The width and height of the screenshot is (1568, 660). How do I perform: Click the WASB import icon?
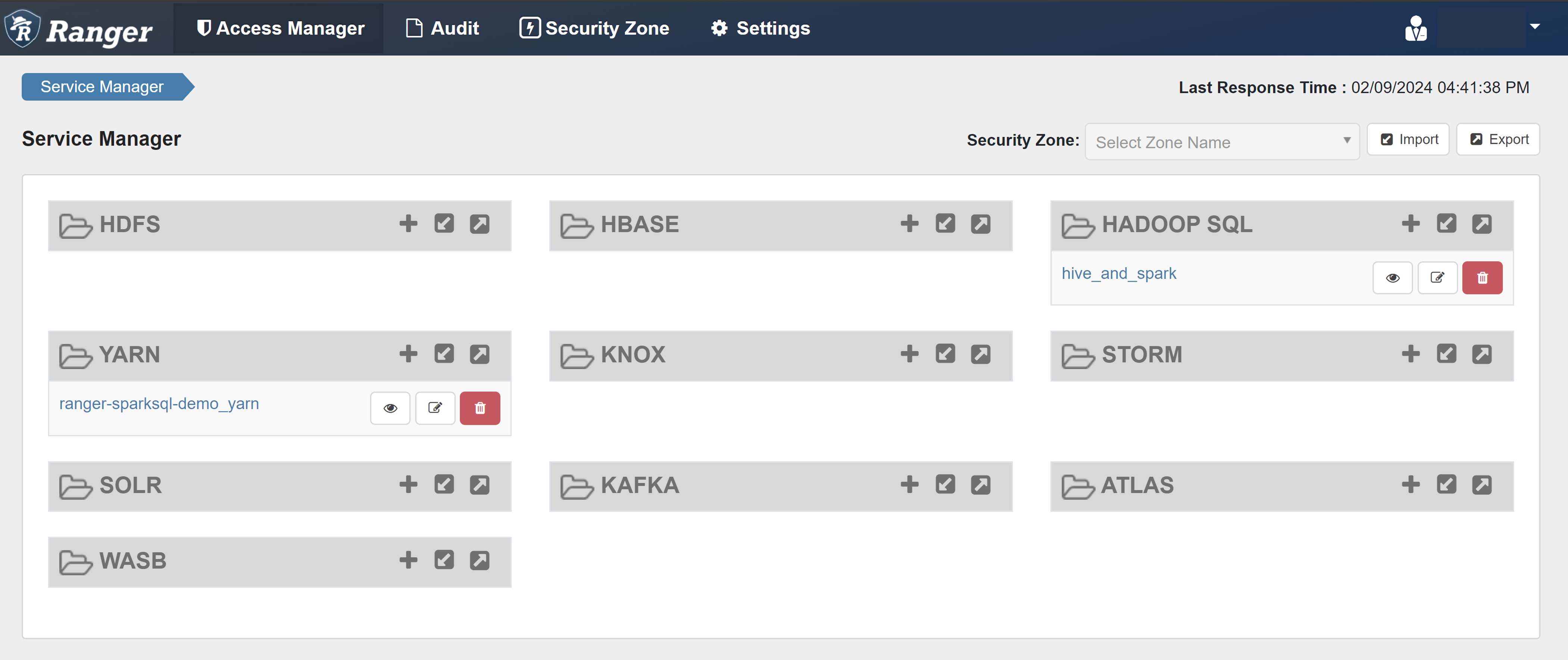point(444,560)
